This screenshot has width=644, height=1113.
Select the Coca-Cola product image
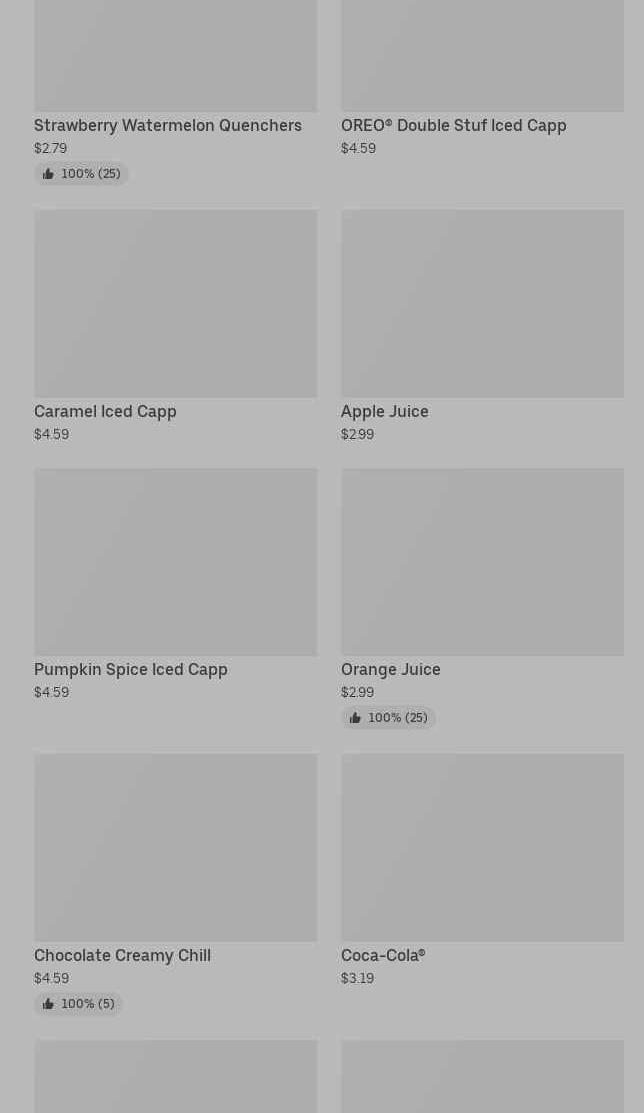pos(482,847)
